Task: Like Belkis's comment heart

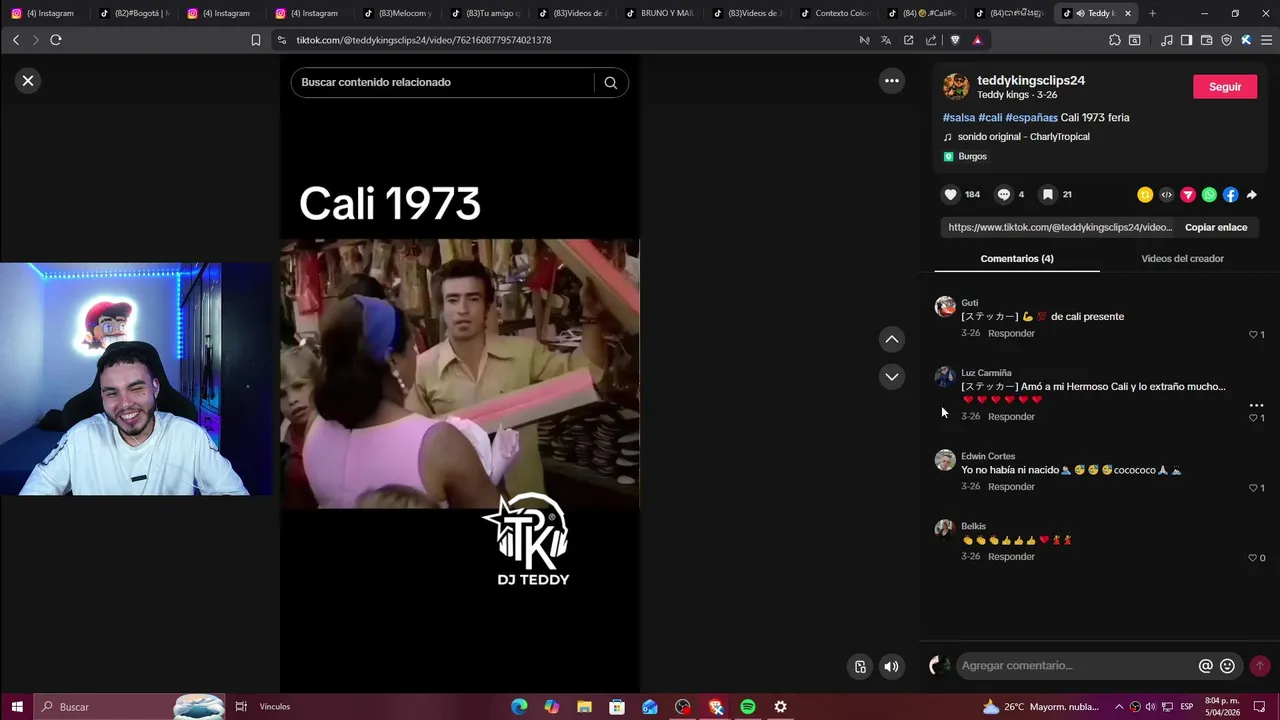Action: [x=1253, y=558]
